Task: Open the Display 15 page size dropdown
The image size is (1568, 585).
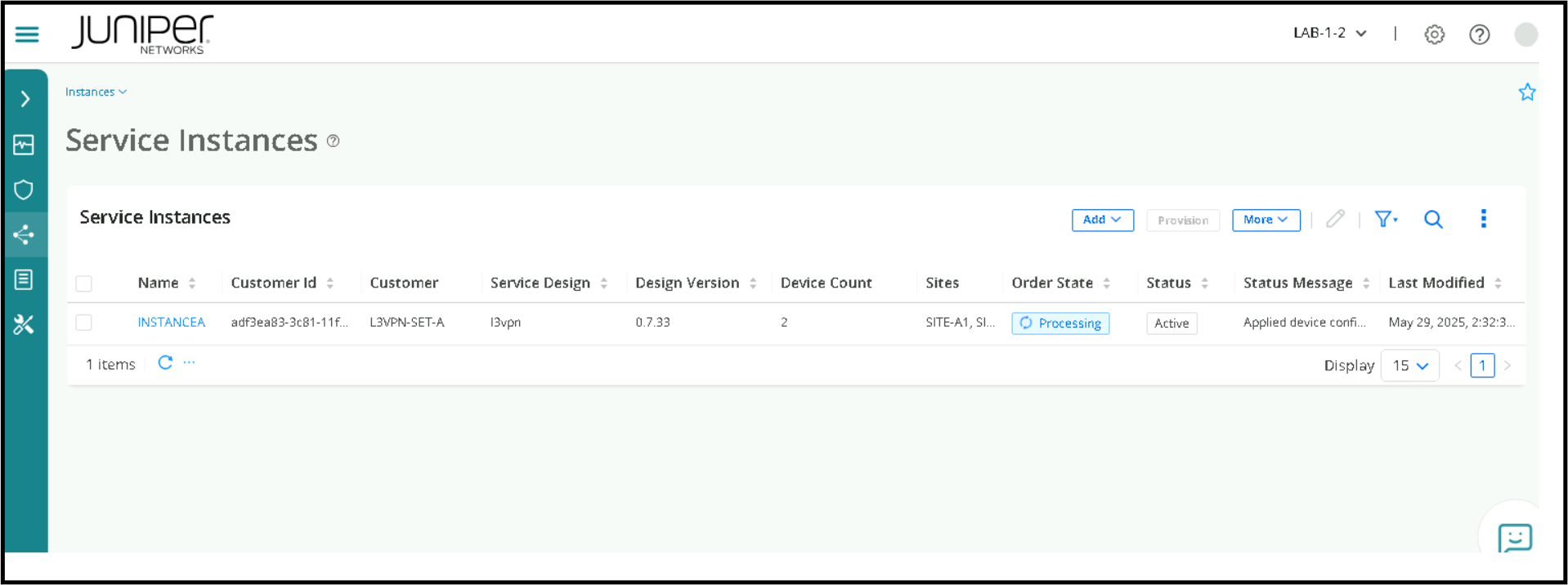Action: tap(1409, 365)
